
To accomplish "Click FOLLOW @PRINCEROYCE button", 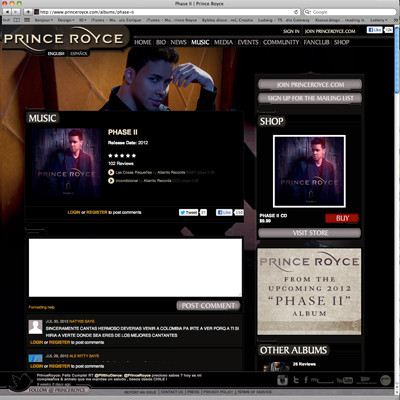I will [x=57, y=390].
